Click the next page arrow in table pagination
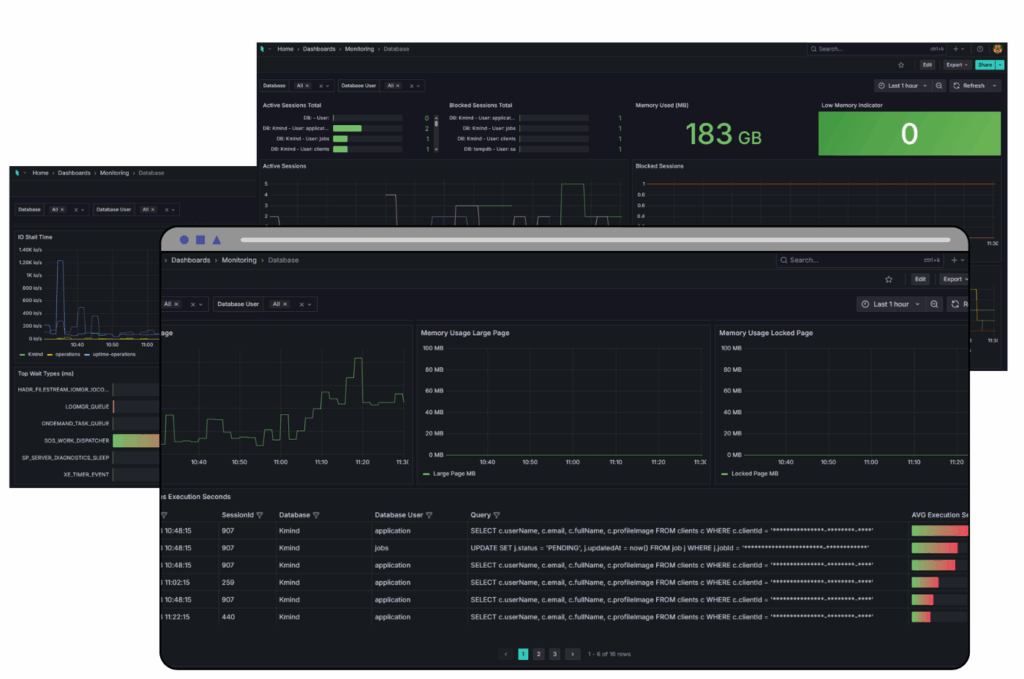The width and height of the screenshot is (1024, 679). (572, 654)
